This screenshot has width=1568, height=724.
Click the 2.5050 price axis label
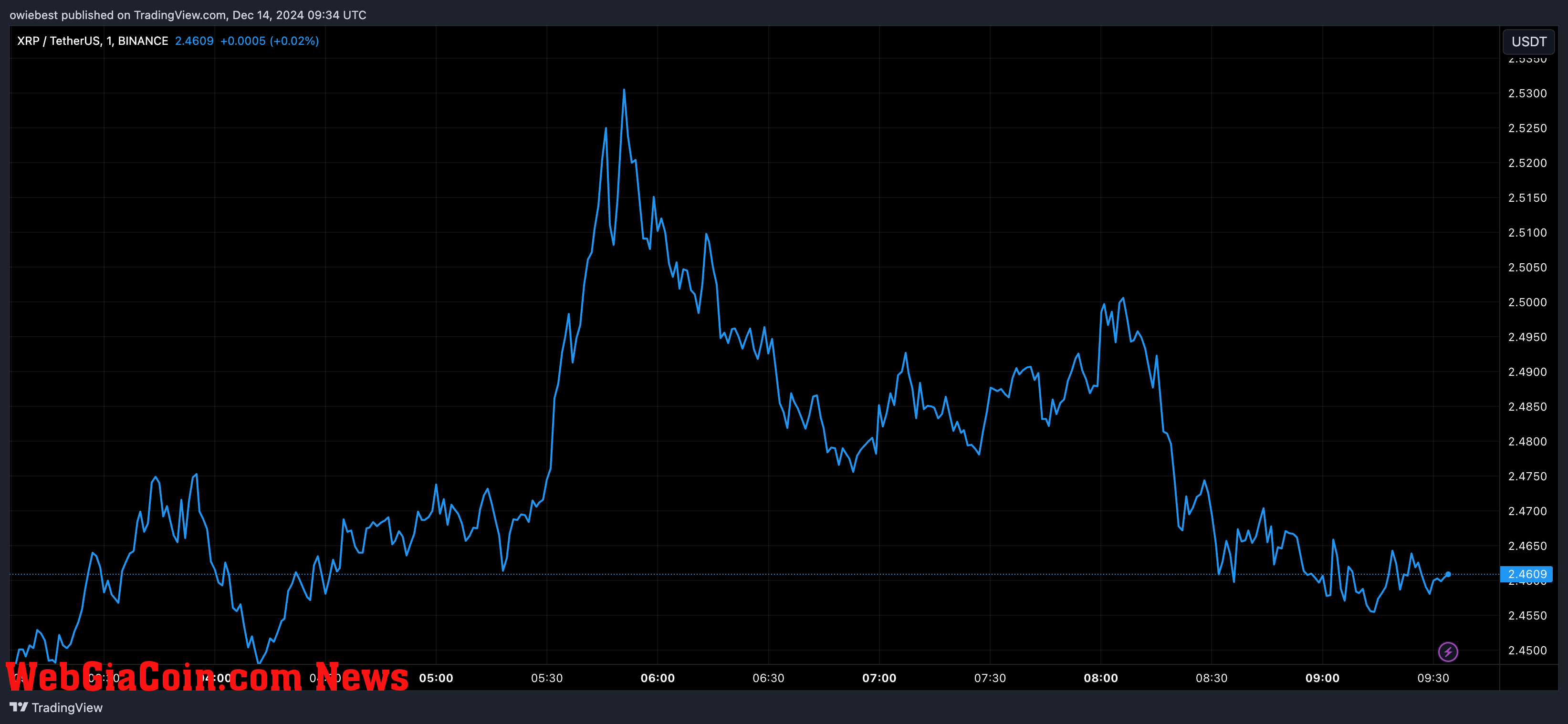(1527, 267)
